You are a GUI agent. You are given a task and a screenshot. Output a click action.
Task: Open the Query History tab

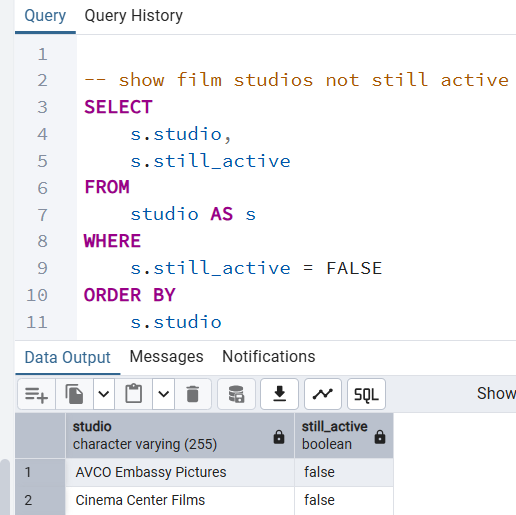click(x=134, y=16)
